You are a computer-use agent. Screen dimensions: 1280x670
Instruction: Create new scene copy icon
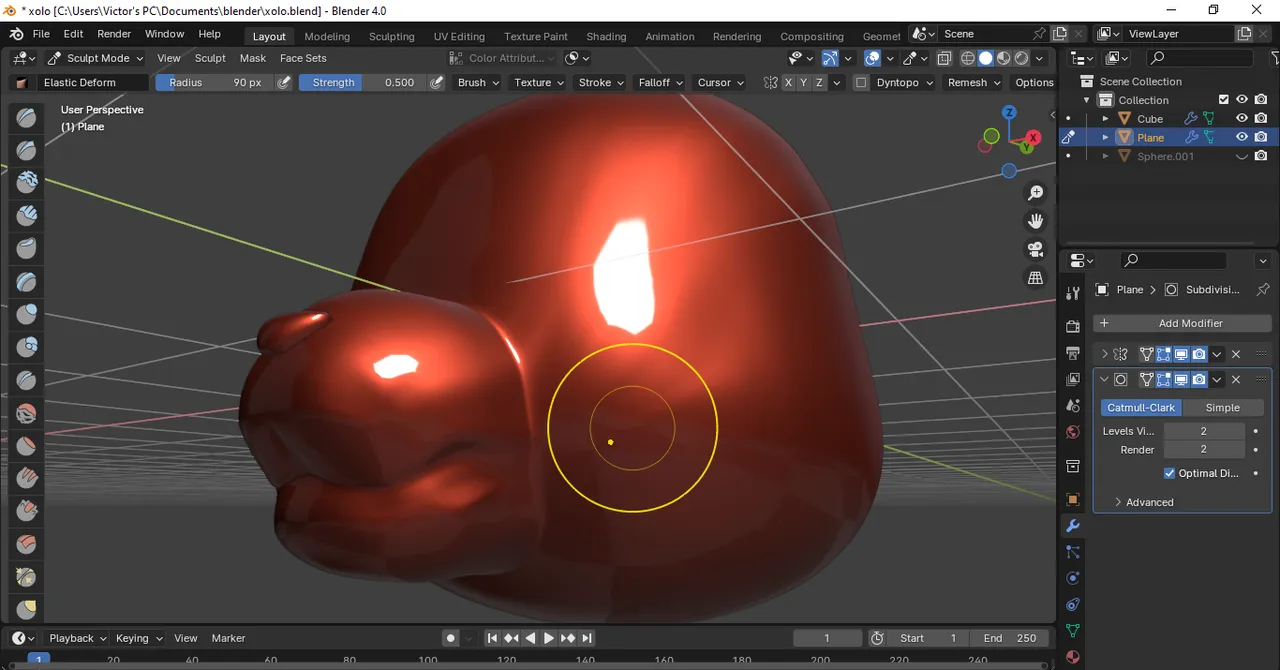1060,34
